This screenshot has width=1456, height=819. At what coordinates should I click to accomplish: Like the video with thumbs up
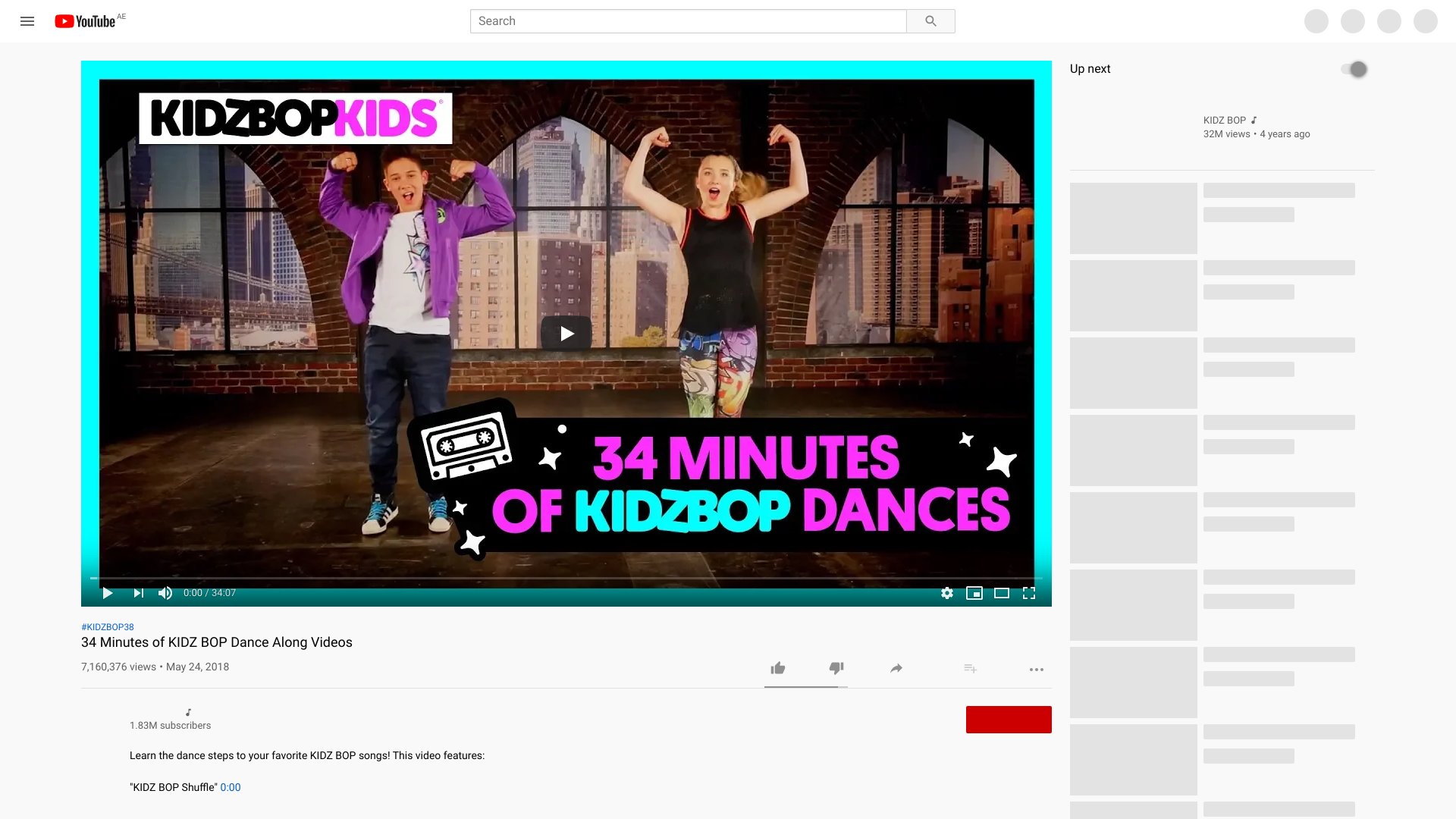(x=778, y=668)
